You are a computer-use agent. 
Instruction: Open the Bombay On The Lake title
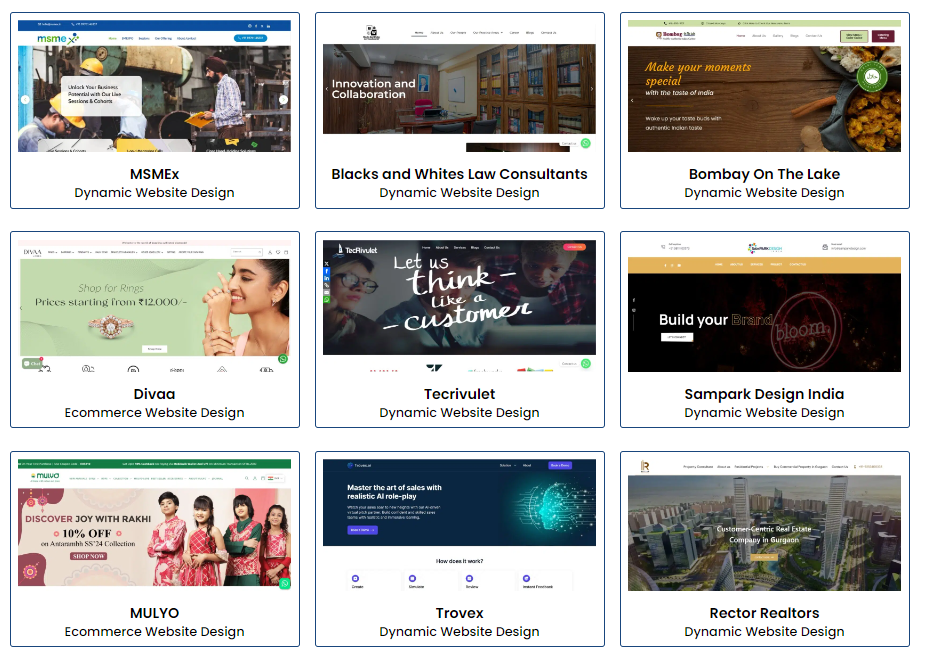tap(764, 174)
